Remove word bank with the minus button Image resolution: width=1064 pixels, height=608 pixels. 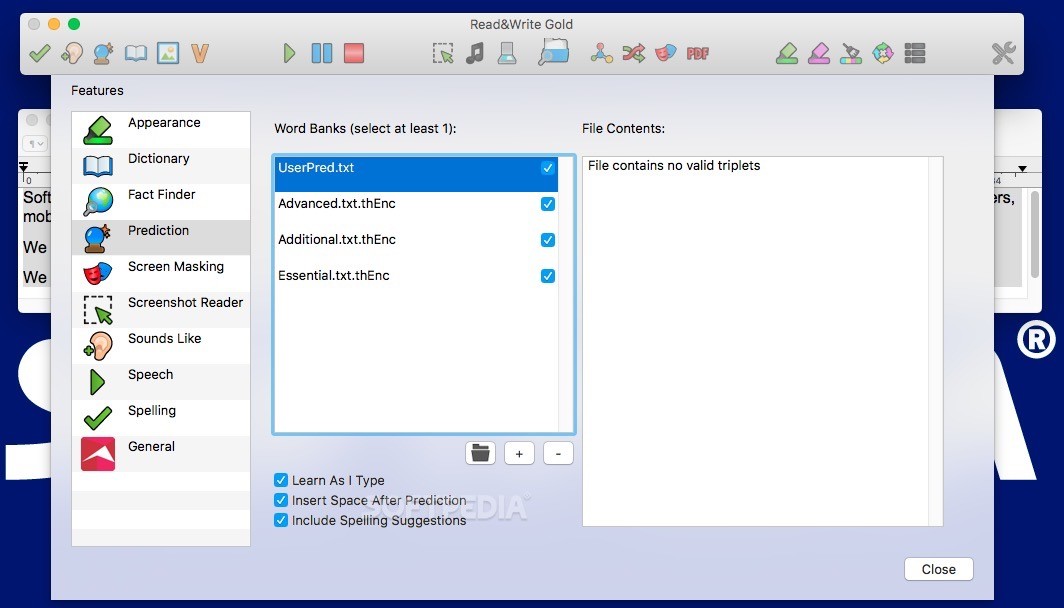pyautogui.click(x=558, y=453)
